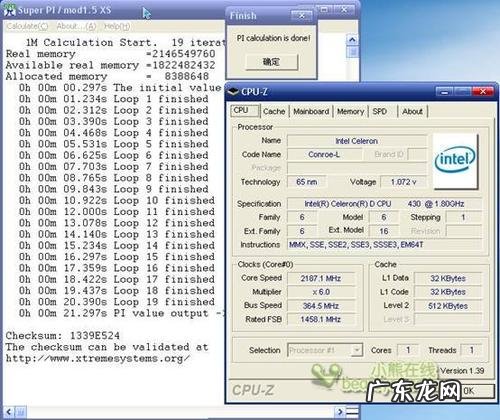
Task: Click the PI value output line
Action: (122, 313)
